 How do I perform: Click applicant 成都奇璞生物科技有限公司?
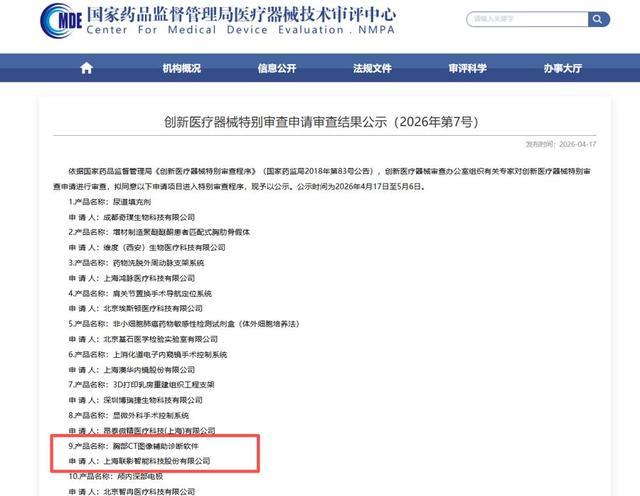149,217
